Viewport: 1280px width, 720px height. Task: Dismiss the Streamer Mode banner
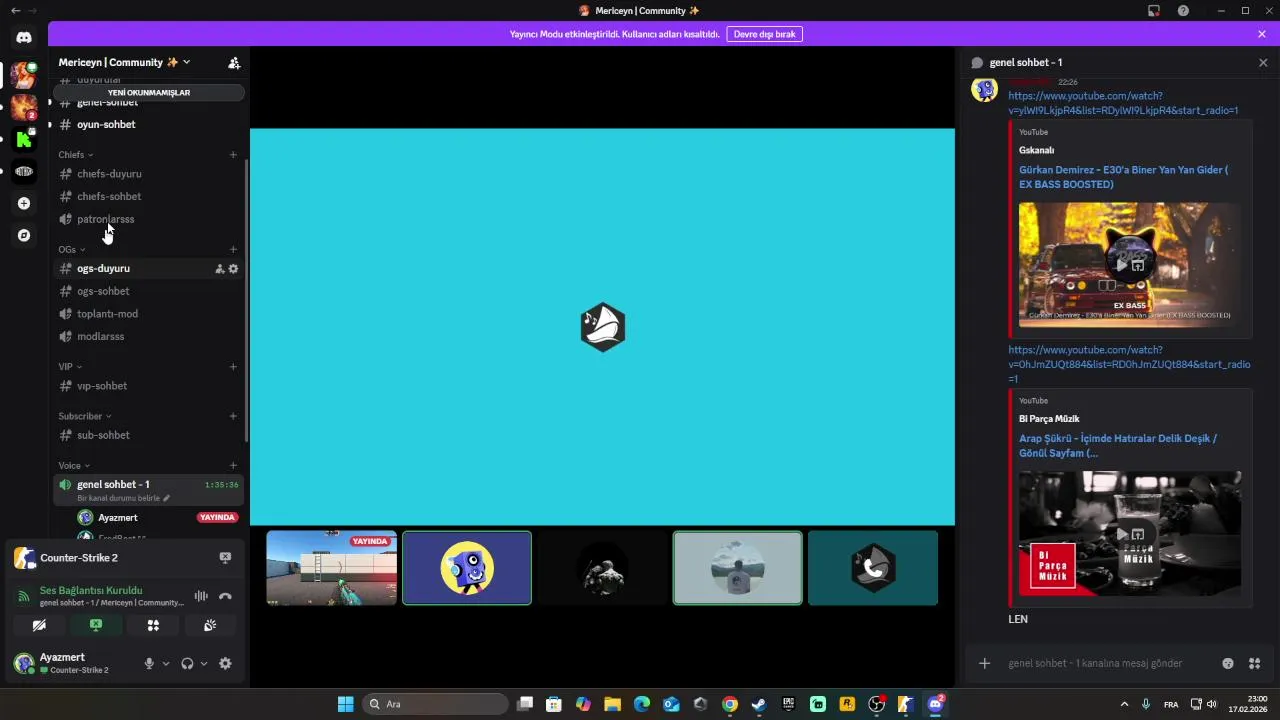1262,34
